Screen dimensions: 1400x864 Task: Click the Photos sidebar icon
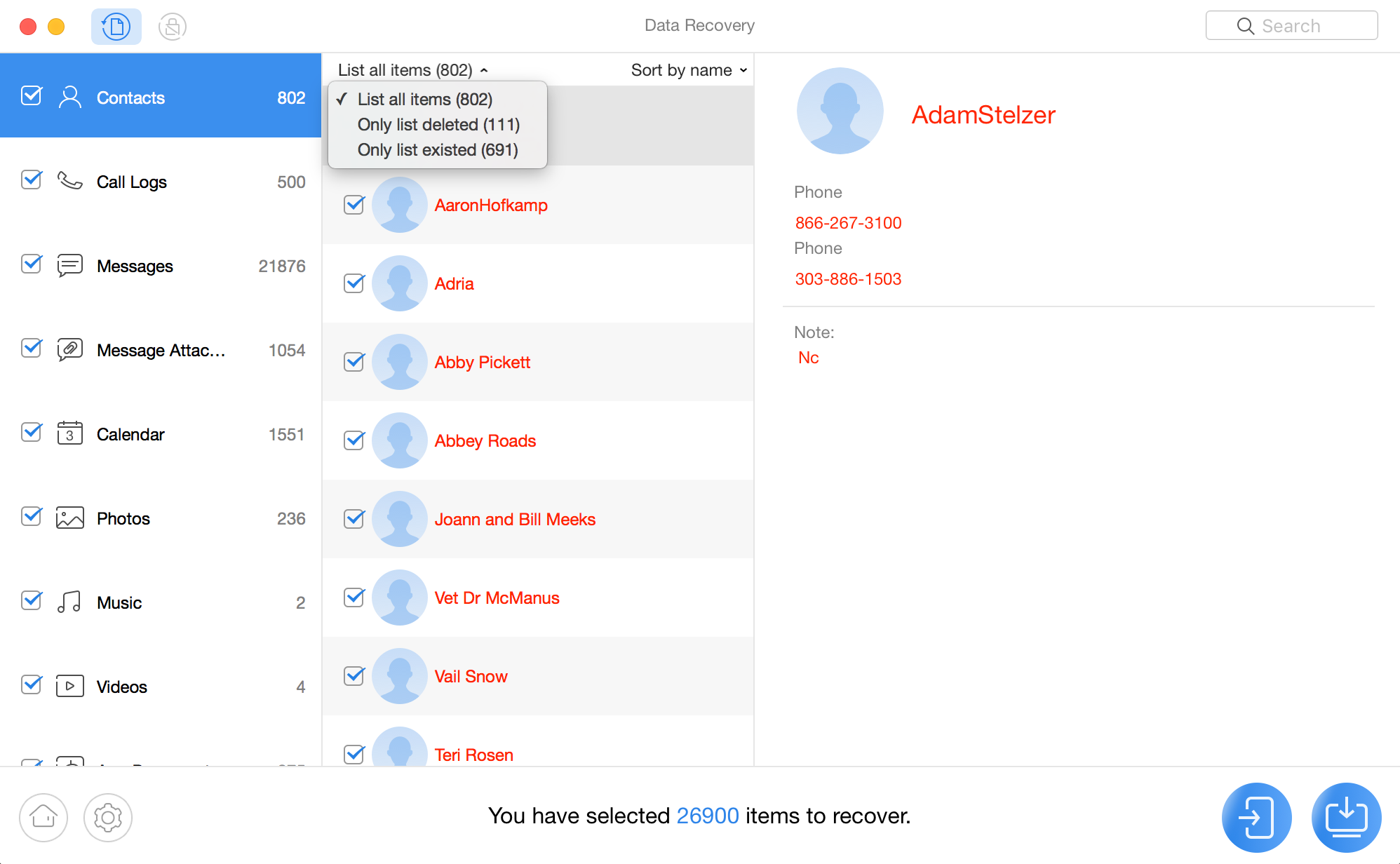click(x=70, y=518)
